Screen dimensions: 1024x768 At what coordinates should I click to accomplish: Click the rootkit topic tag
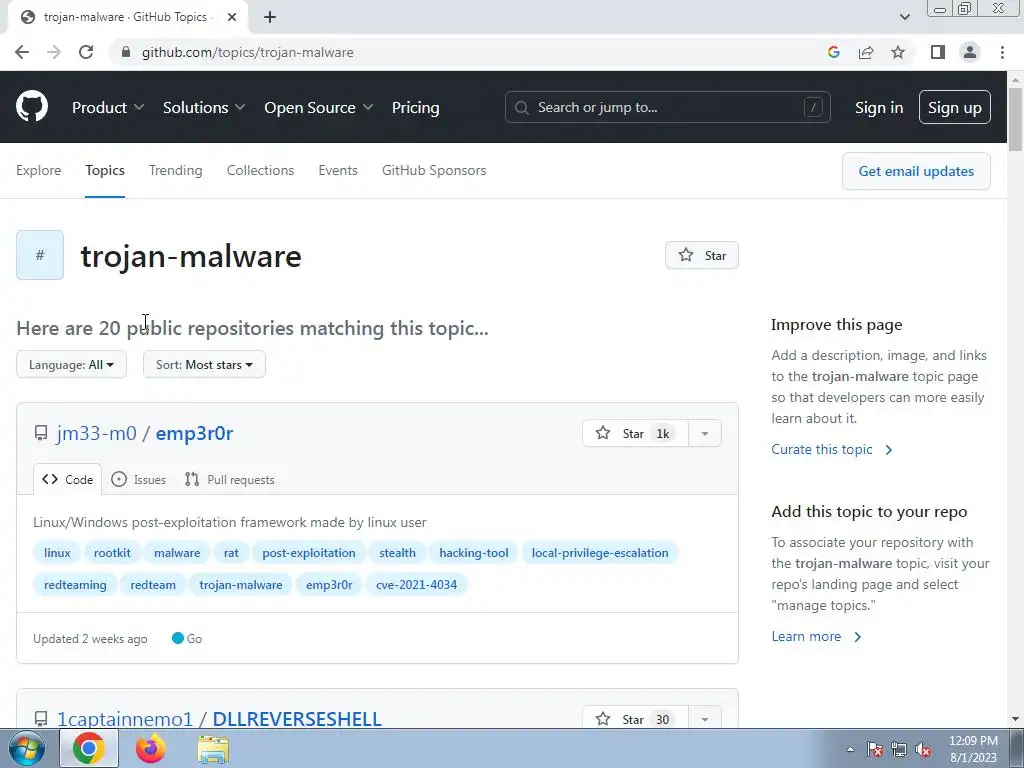tap(112, 552)
